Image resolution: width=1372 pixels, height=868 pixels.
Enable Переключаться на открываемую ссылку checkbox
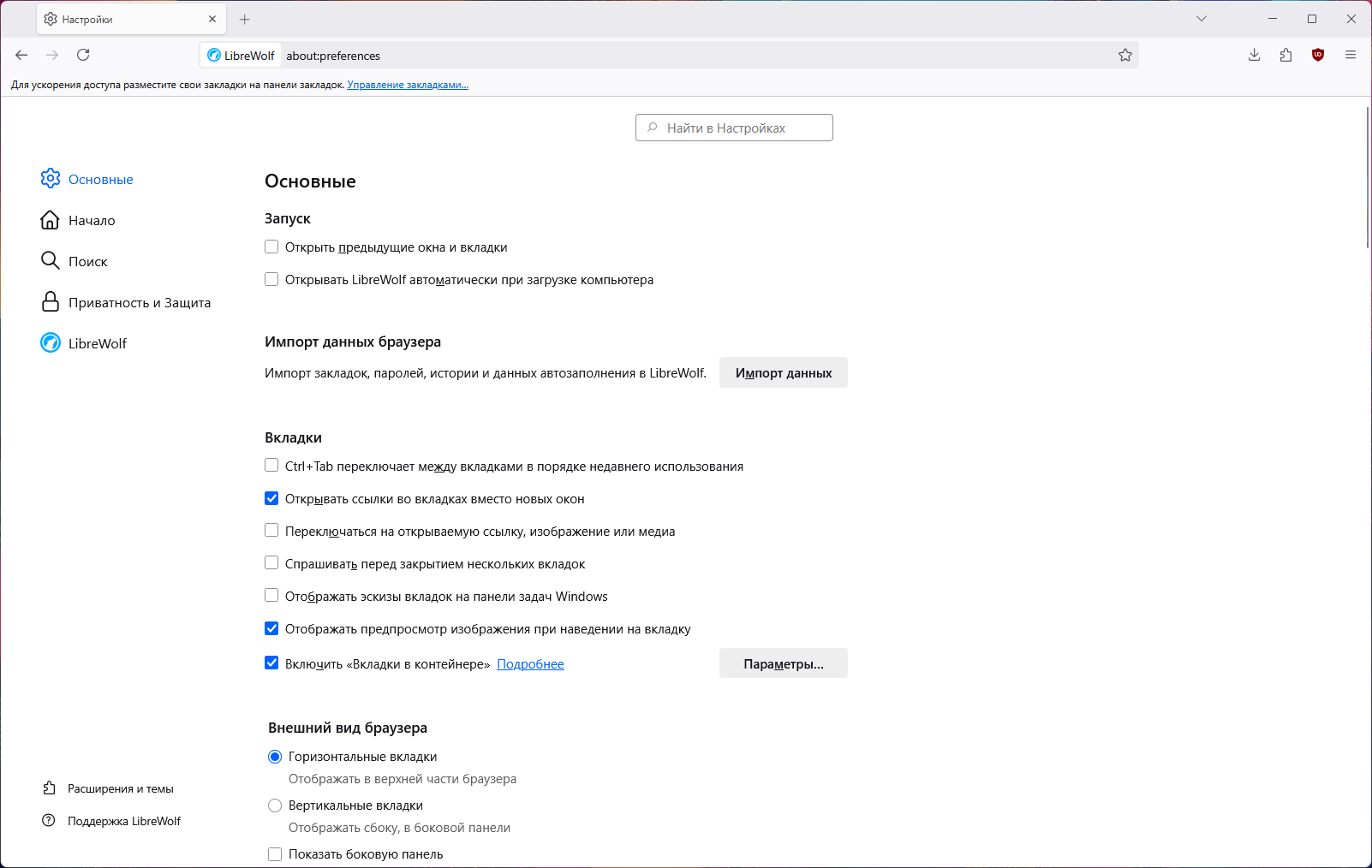(271, 531)
